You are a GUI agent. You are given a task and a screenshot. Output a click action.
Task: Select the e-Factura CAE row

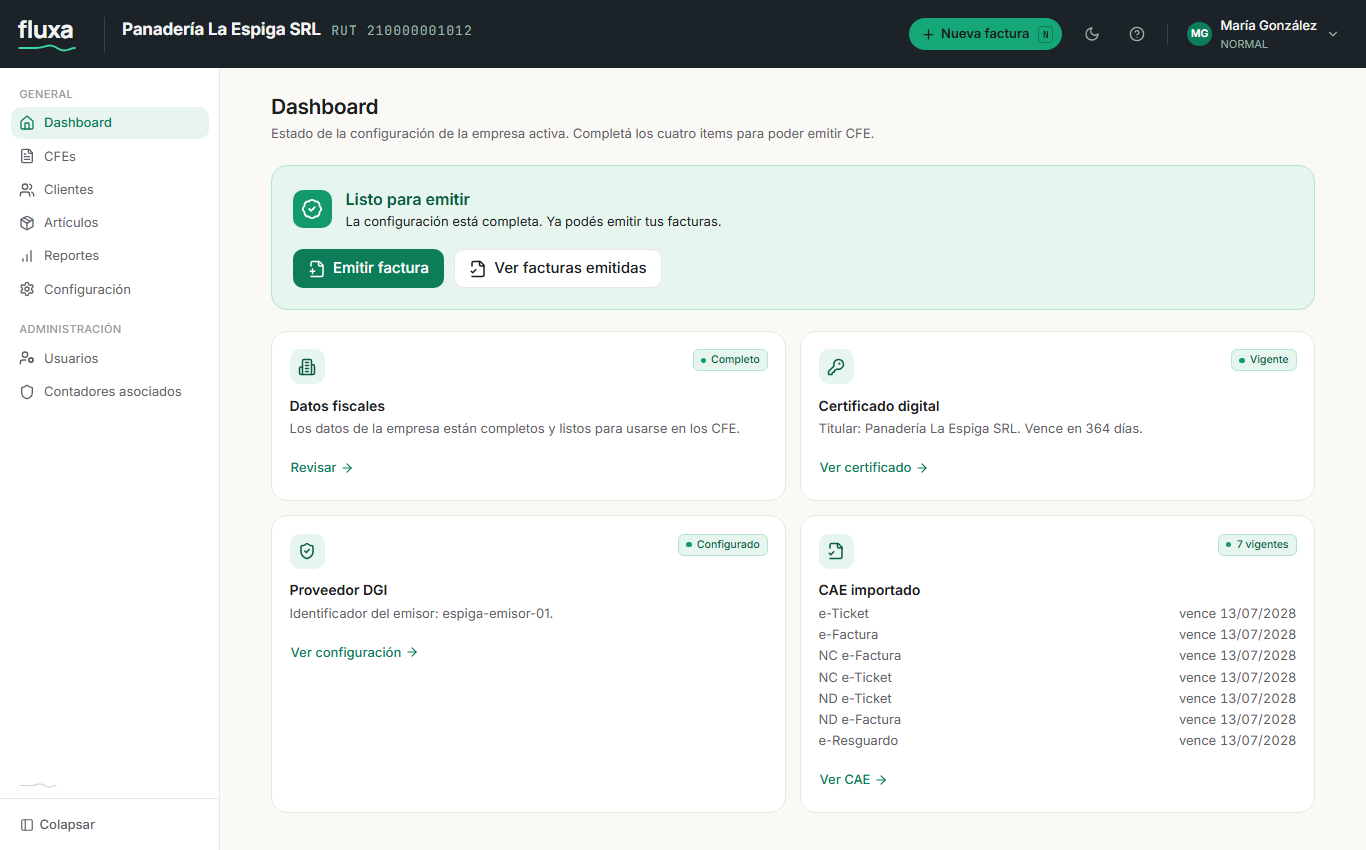[1057, 635]
